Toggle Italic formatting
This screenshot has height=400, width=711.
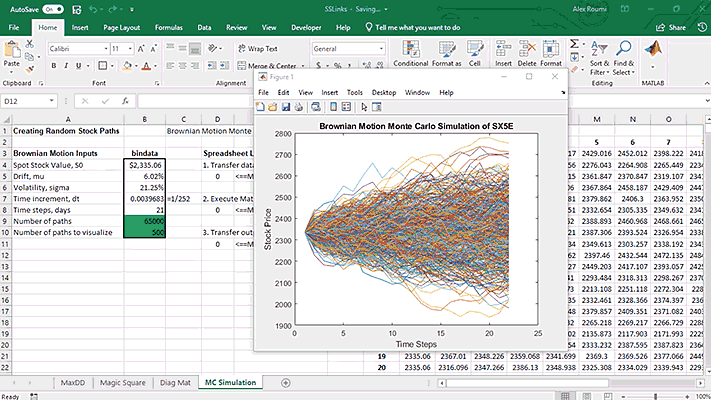point(66,64)
